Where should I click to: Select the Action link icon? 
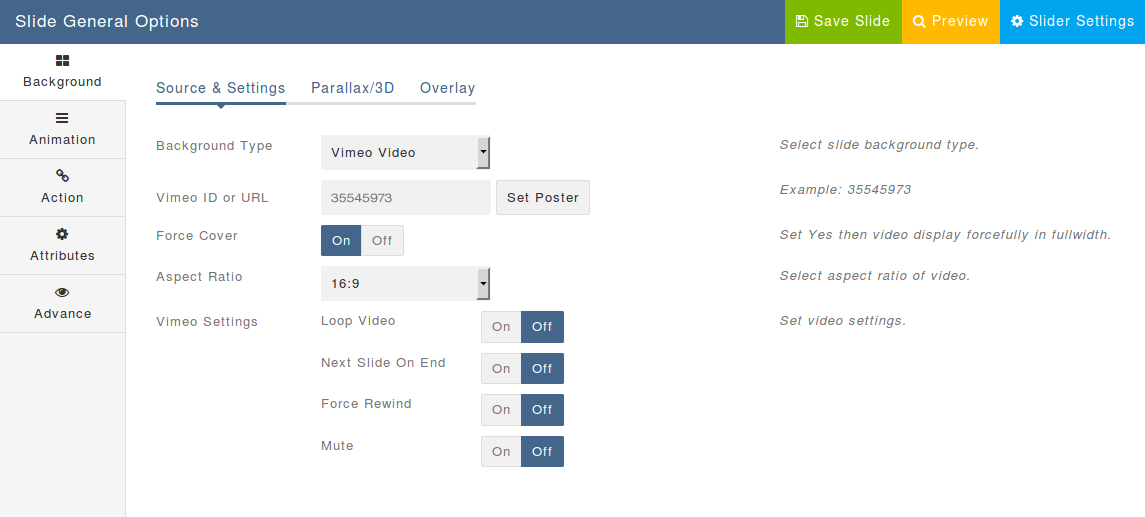(x=62, y=176)
